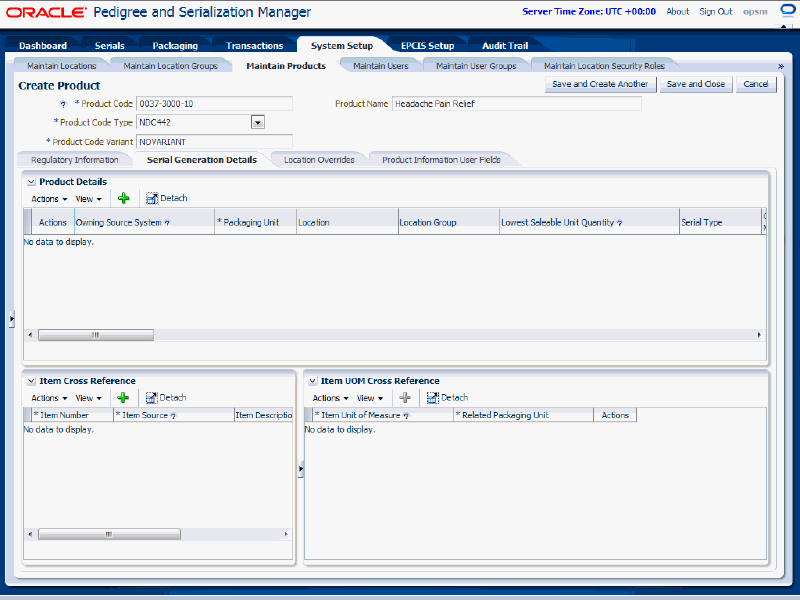Collapse the Item Cross Reference section

(31, 381)
